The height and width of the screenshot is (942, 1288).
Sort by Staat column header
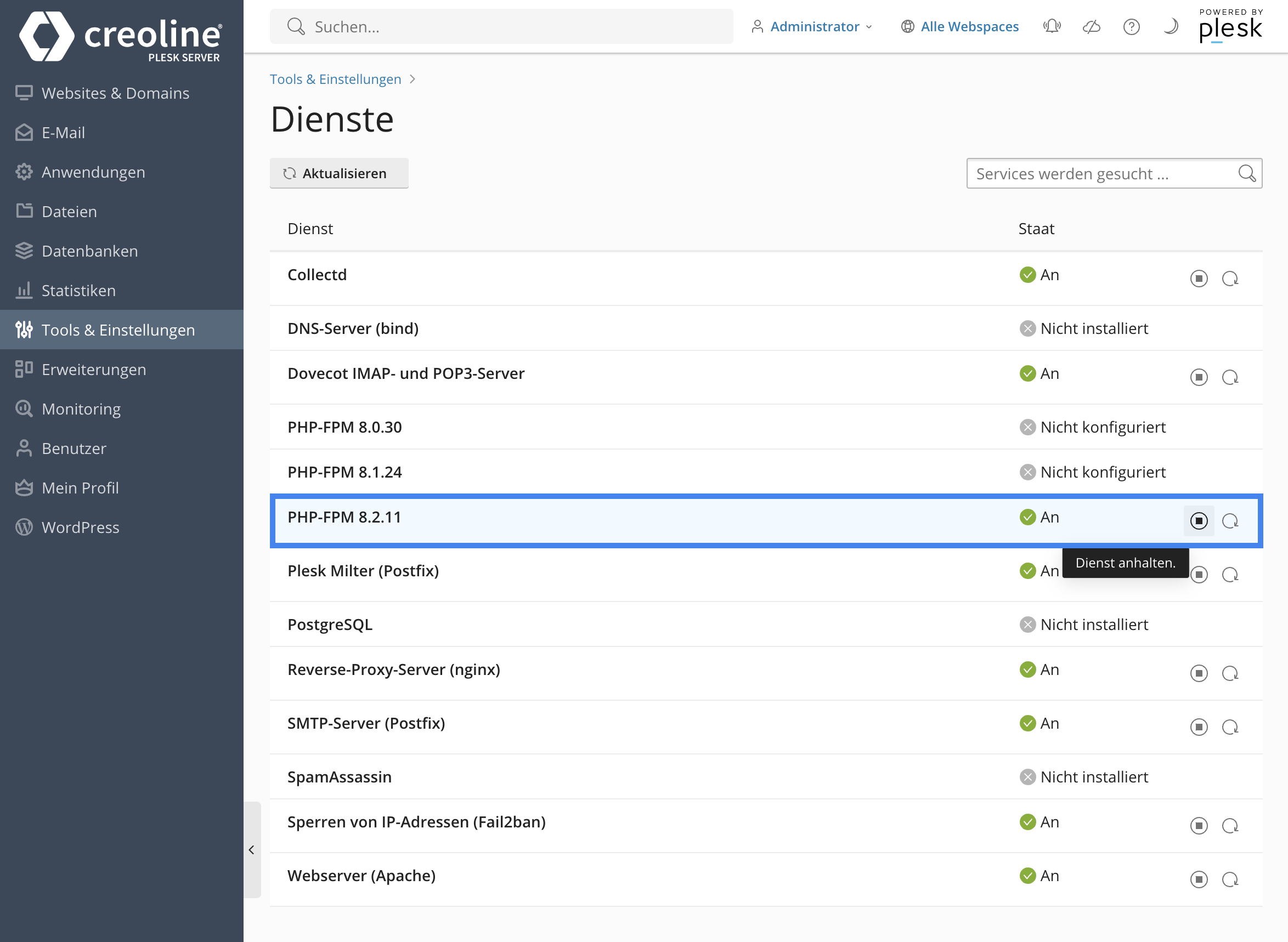[x=1036, y=228]
